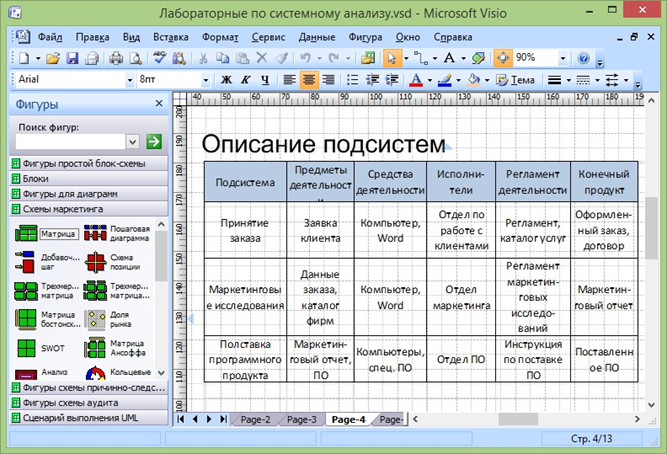This screenshot has width=667, height=454.
Task: Apply line color pen swatch
Action: point(445,80)
